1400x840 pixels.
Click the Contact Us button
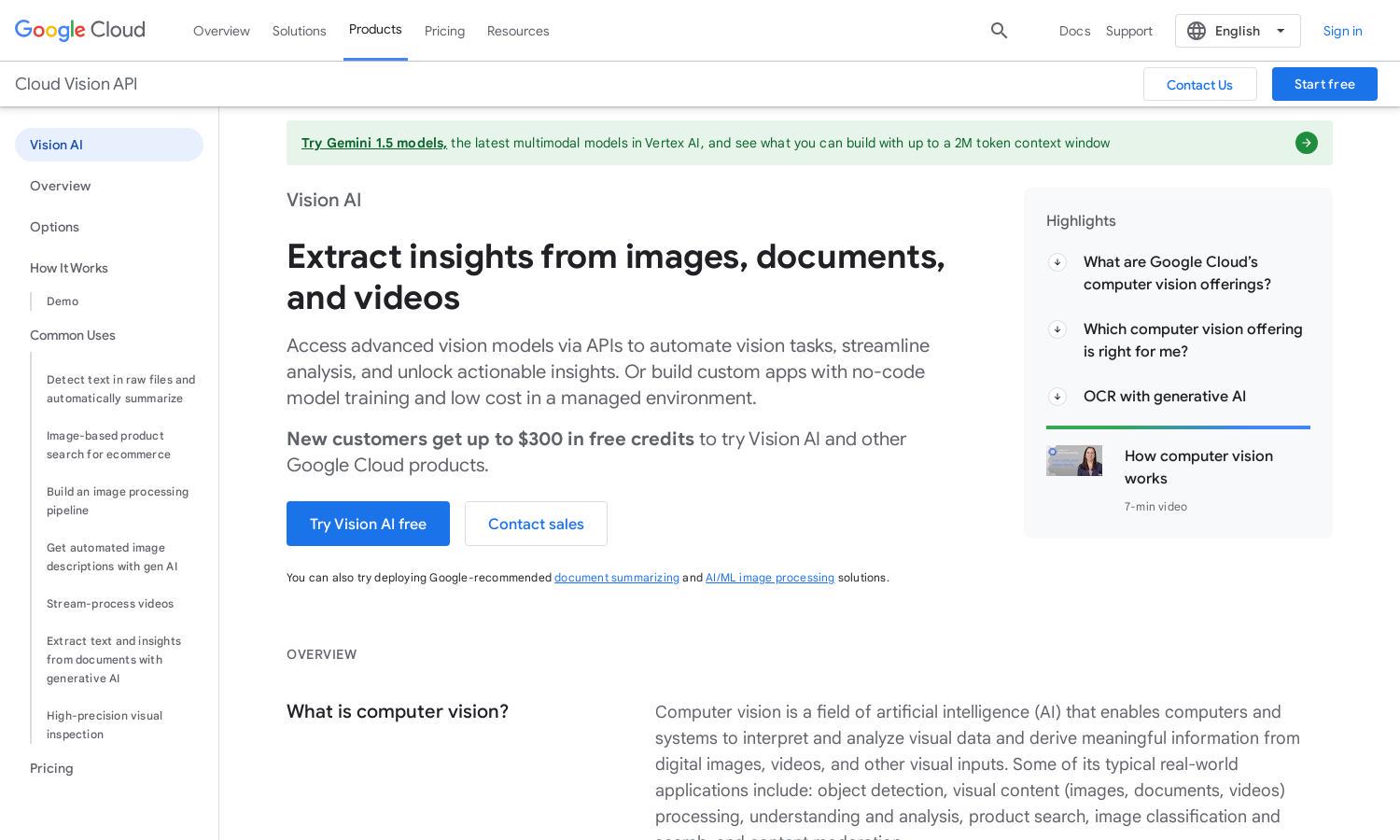(1199, 84)
